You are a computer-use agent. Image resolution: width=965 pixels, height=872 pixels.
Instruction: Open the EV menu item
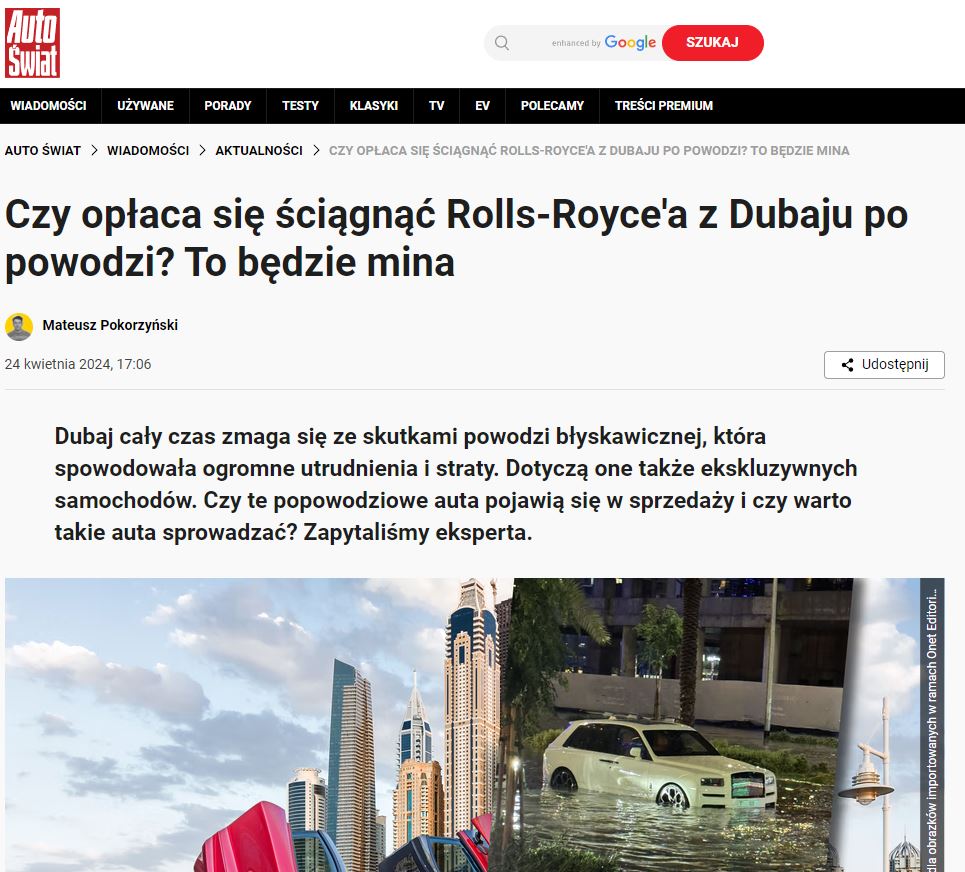click(x=482, y=106)
